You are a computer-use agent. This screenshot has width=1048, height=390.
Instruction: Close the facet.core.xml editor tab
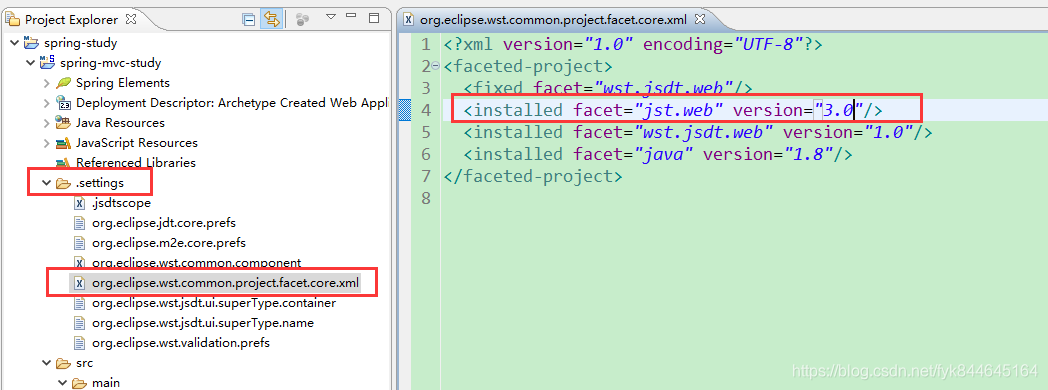point(699,19)
